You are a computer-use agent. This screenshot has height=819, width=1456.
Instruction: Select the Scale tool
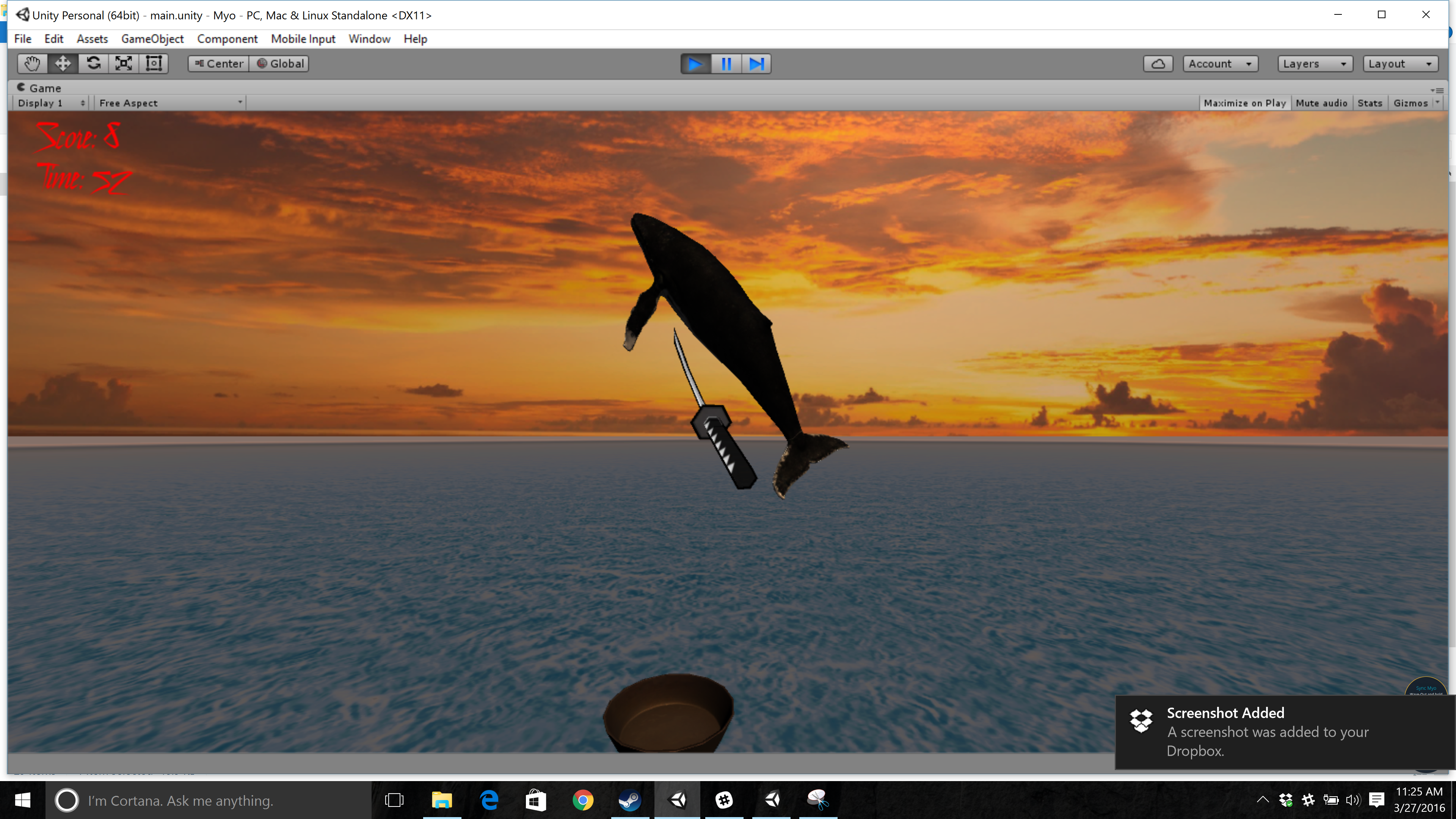point(124,63)
